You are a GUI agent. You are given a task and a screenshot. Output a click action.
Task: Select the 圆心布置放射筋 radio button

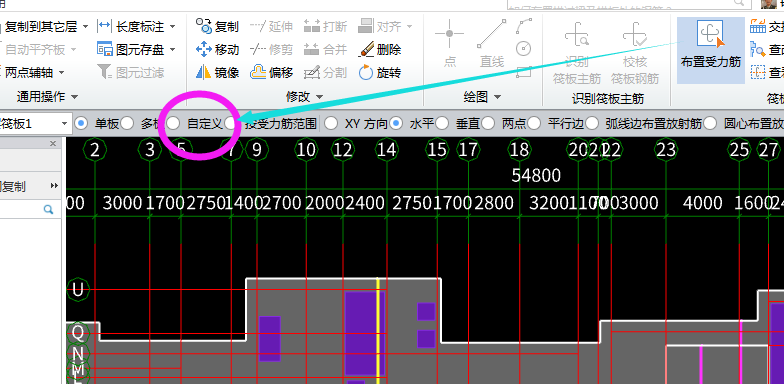tap(710, 123)
